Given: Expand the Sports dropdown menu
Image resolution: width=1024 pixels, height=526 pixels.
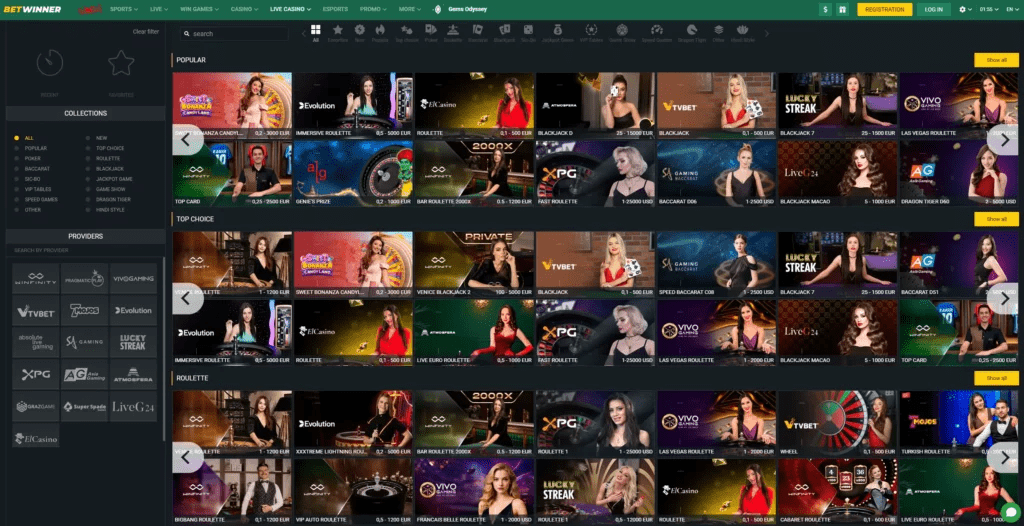Looking at the screenshot, I should point(122,9).
